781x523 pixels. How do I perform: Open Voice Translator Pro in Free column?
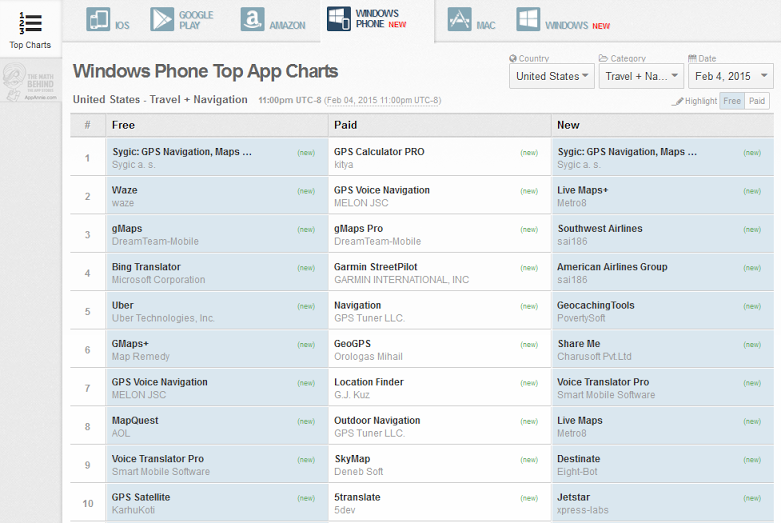pyautogui.click(x=158, y=459)
